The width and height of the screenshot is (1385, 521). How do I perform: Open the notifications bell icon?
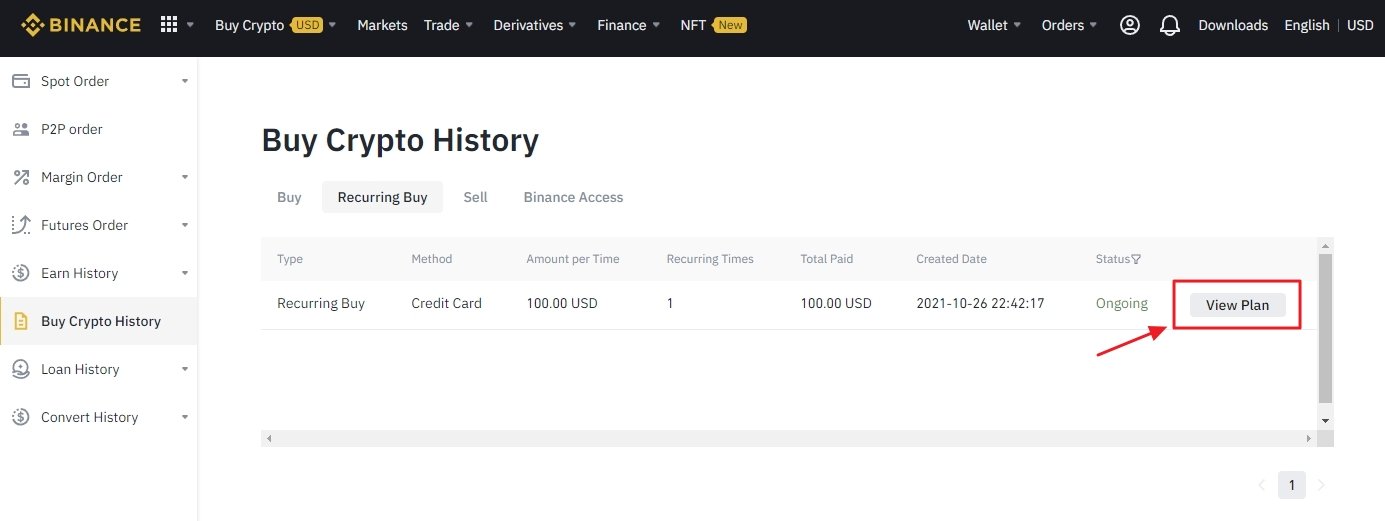[x=1169, y=25]
